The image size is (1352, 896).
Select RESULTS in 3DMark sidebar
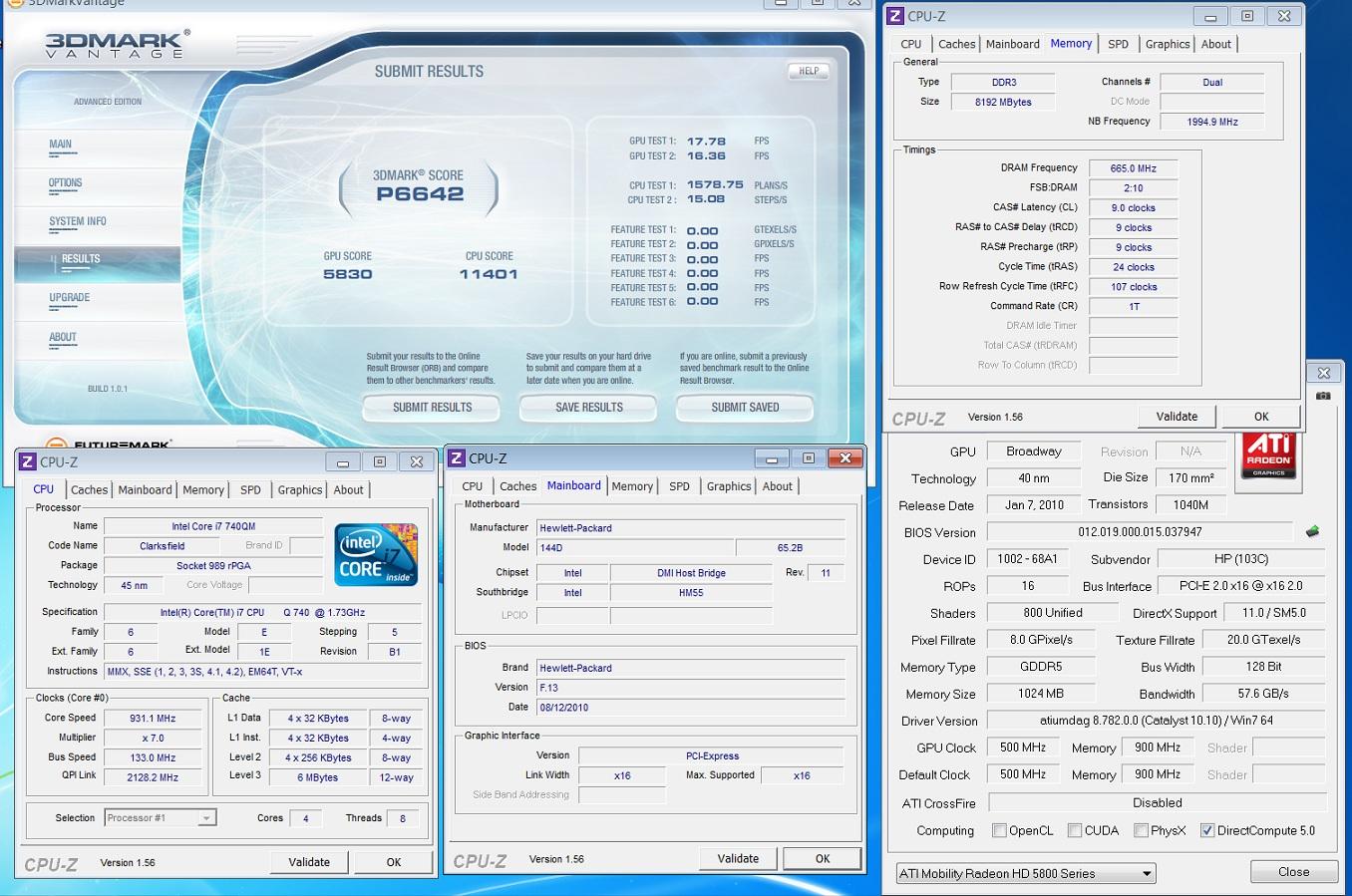81,259
